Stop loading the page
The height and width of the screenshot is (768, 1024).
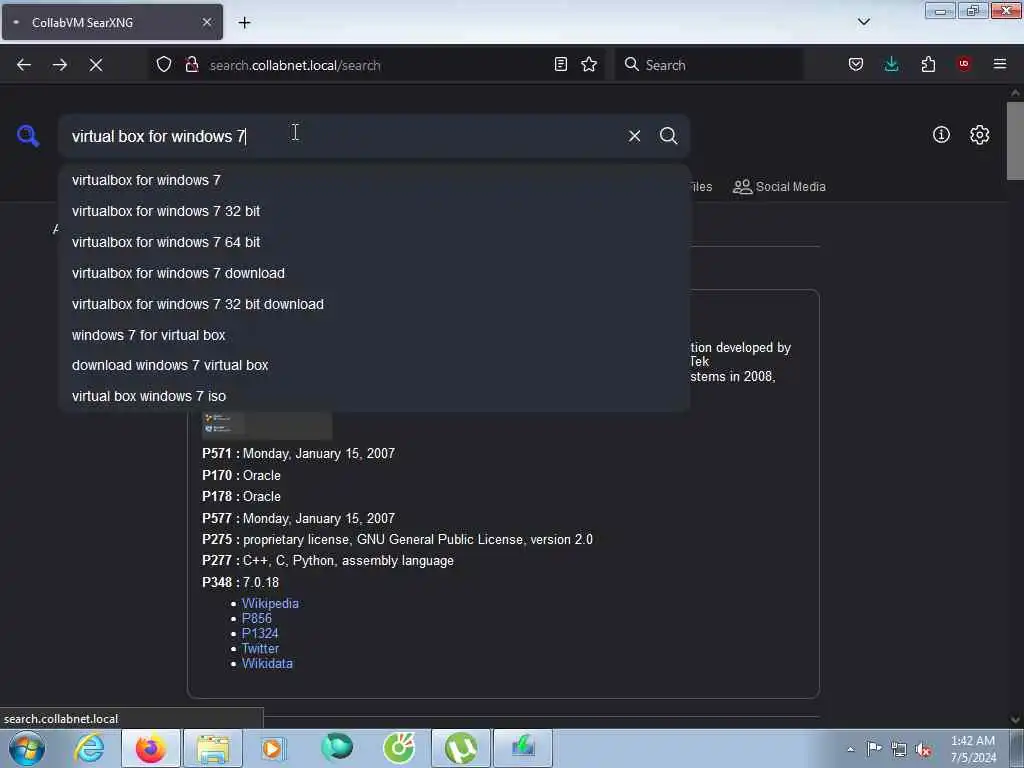click(x=95, y=65)
